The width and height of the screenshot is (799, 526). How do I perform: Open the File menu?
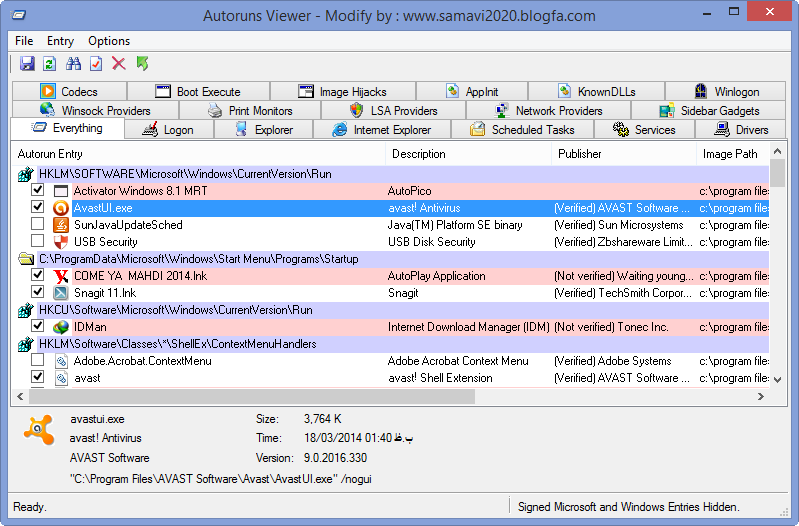[x=24, y=41]
